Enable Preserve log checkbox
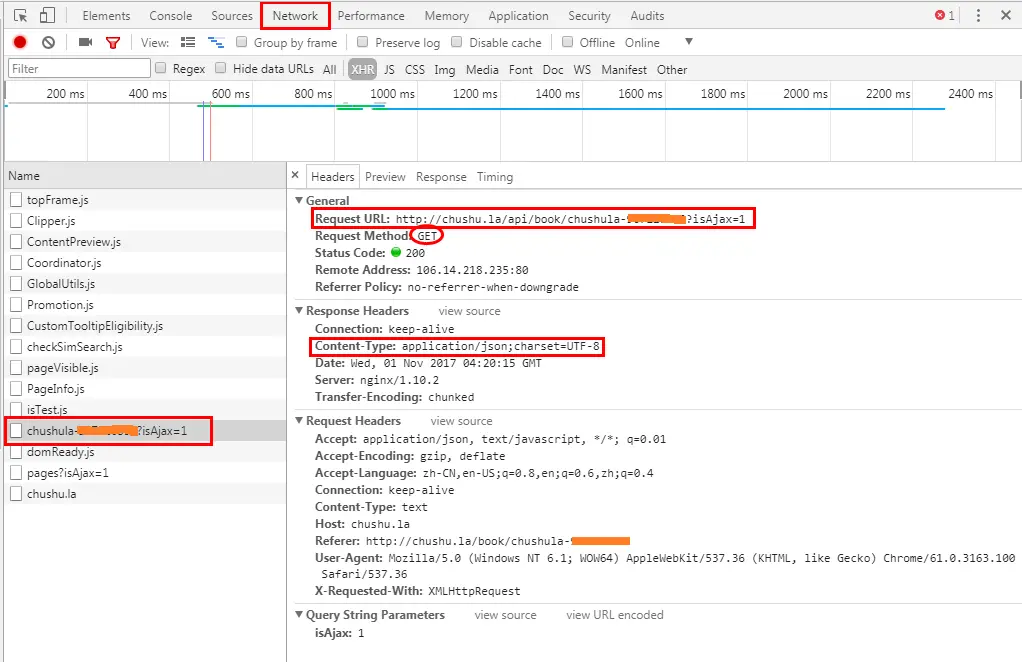The width and height of the screenshot is (1022, 662). pyautogui.click(x=363, y=42)
